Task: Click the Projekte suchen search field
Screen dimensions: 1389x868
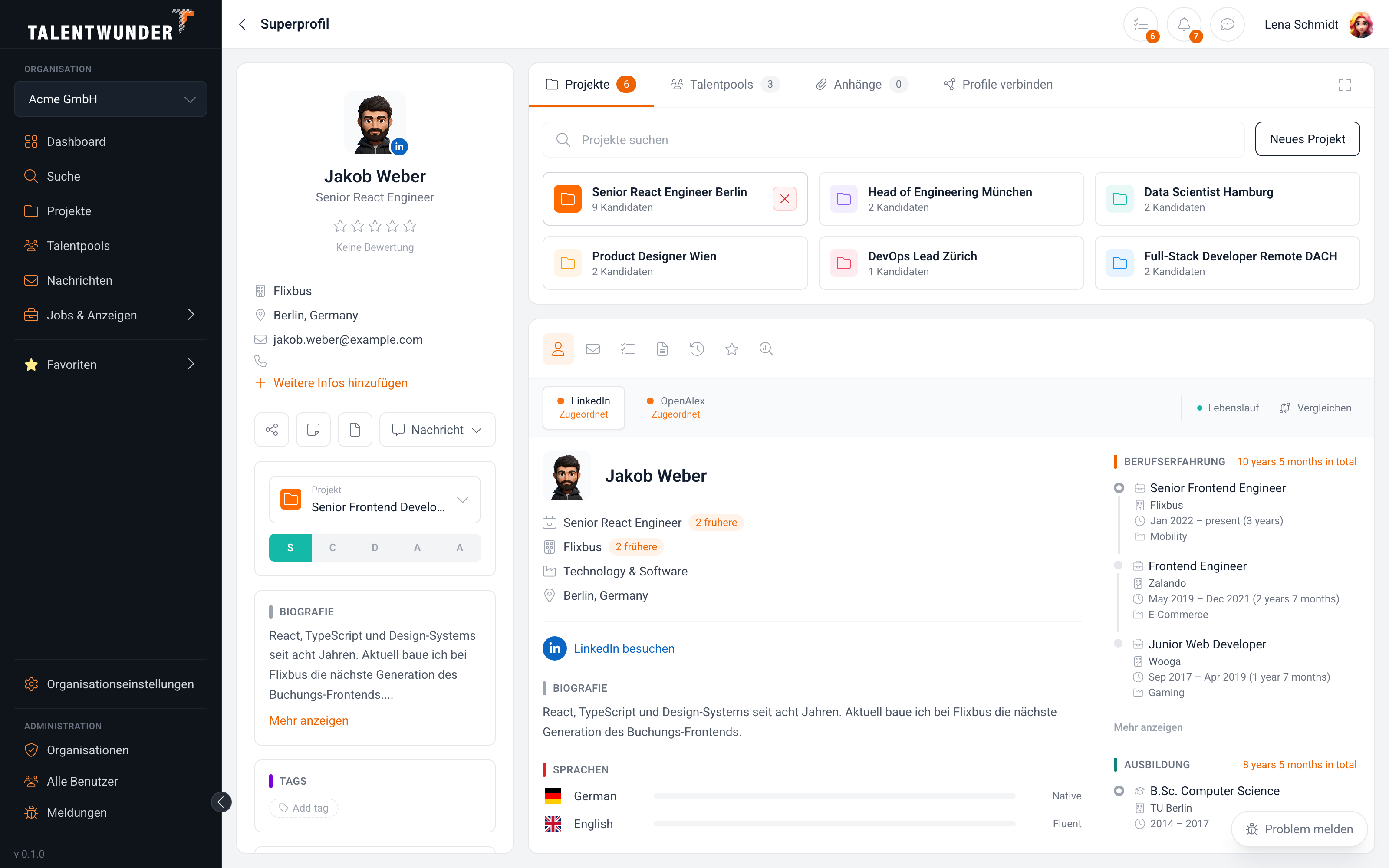Action: (893, 139)
